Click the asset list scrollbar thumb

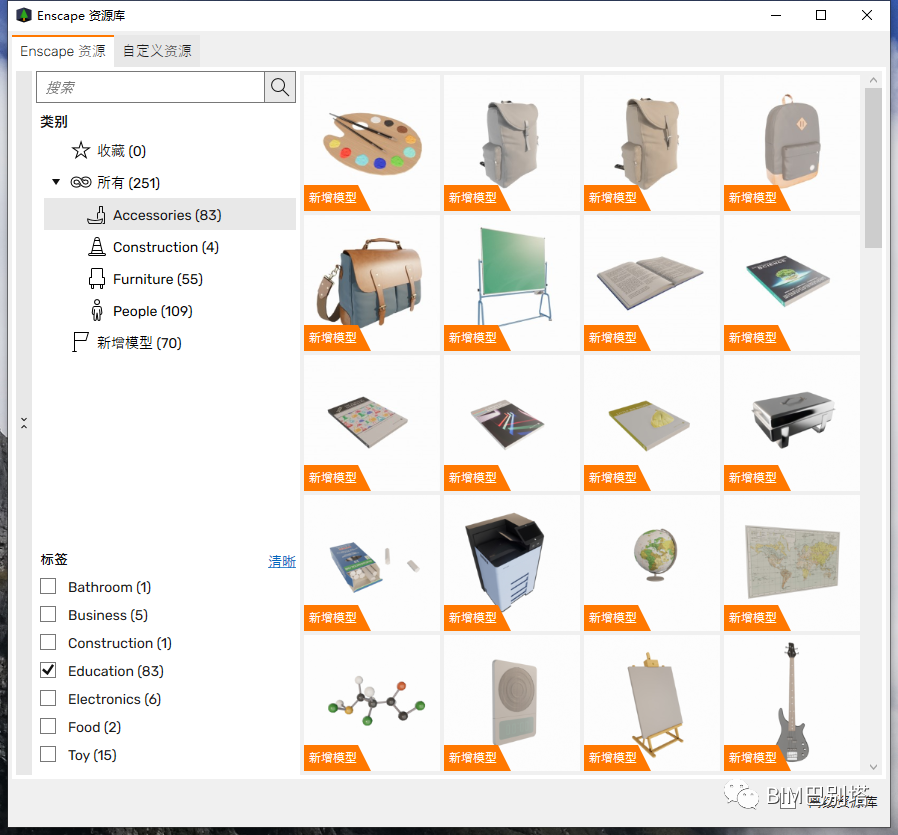click(873, 168)
